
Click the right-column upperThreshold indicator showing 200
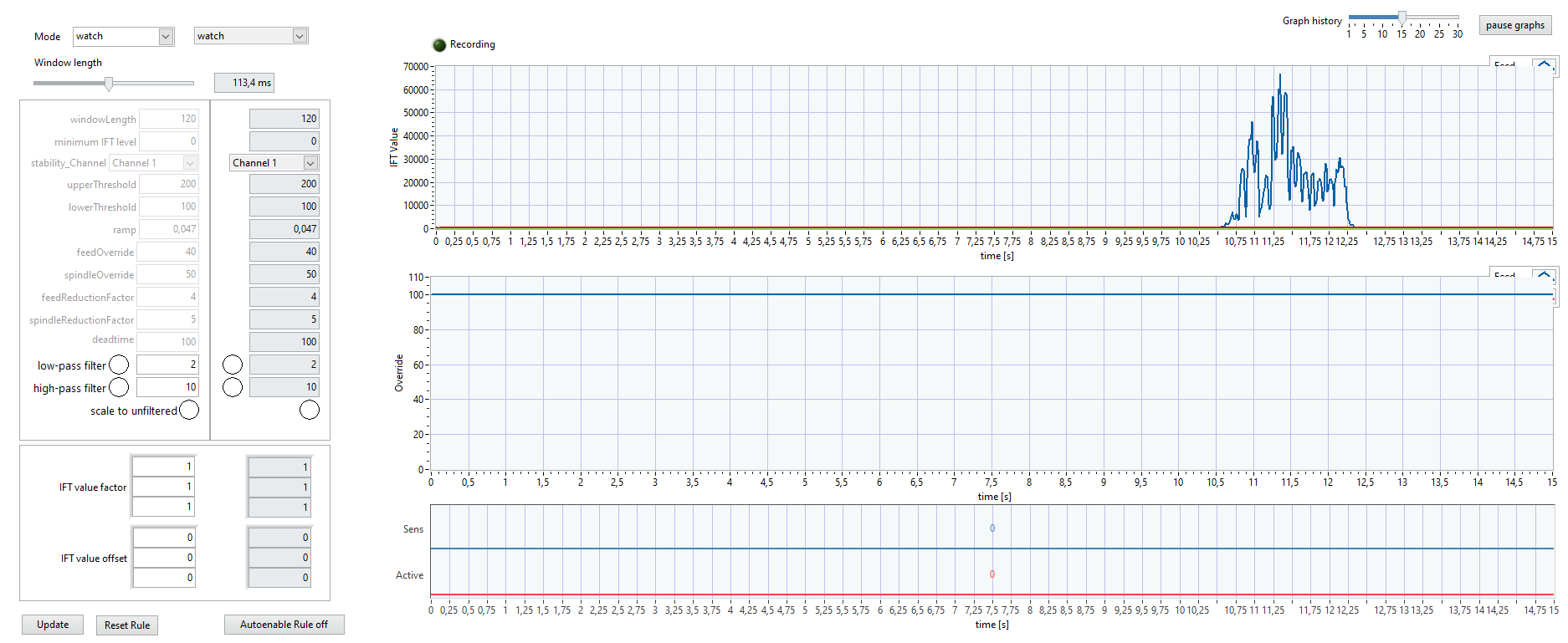(284, 184)
